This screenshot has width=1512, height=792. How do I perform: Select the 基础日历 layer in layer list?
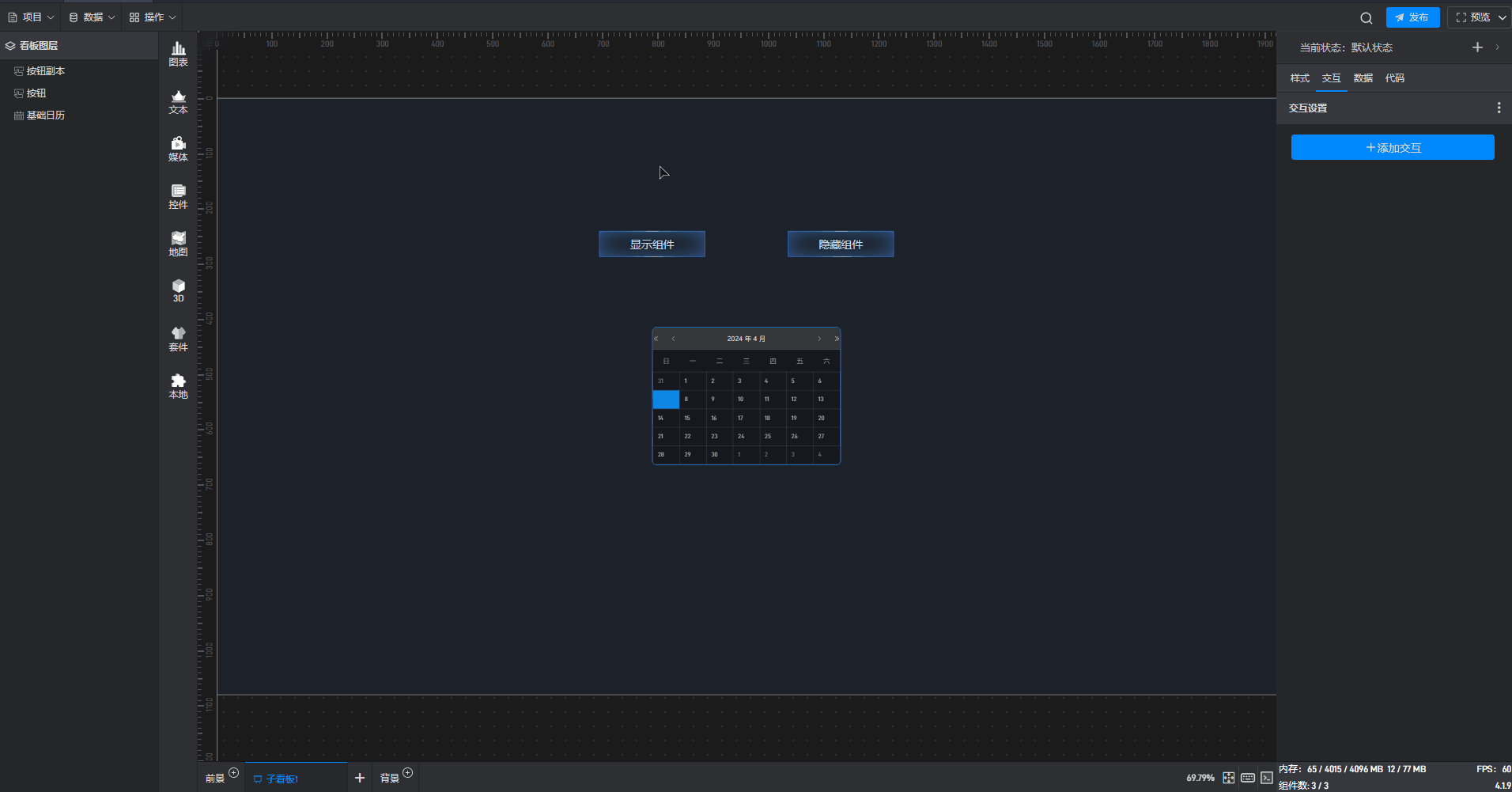pyautogui.click(x=45, y=116)
